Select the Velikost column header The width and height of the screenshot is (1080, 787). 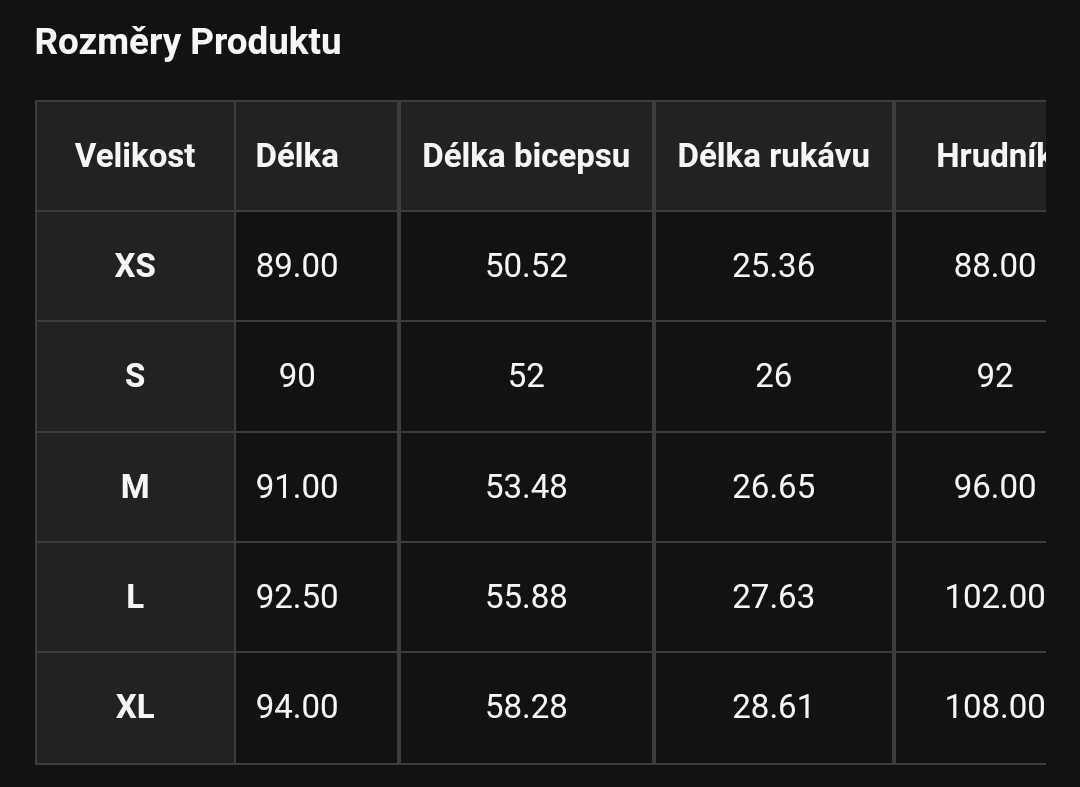pos(135,156)
